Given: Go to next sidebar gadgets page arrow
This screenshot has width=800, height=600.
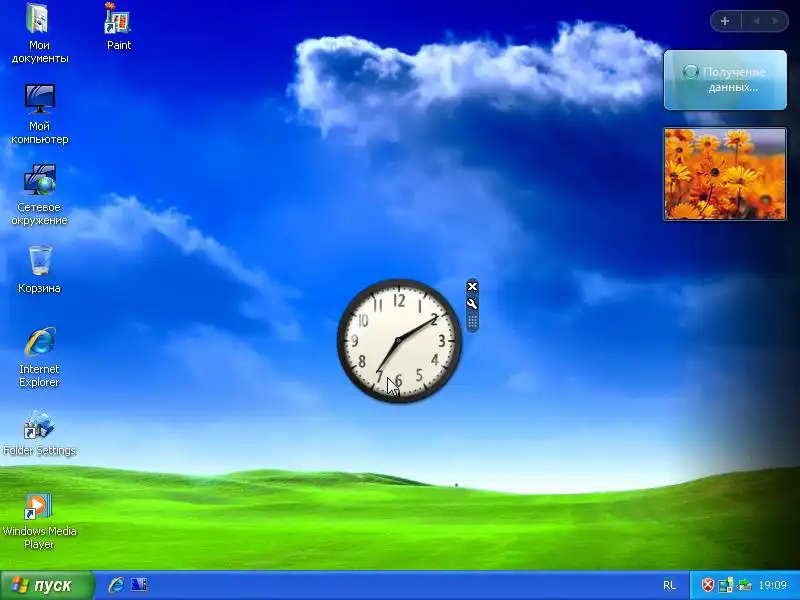Looking at the screenshot, I should (x=776, y=21).
